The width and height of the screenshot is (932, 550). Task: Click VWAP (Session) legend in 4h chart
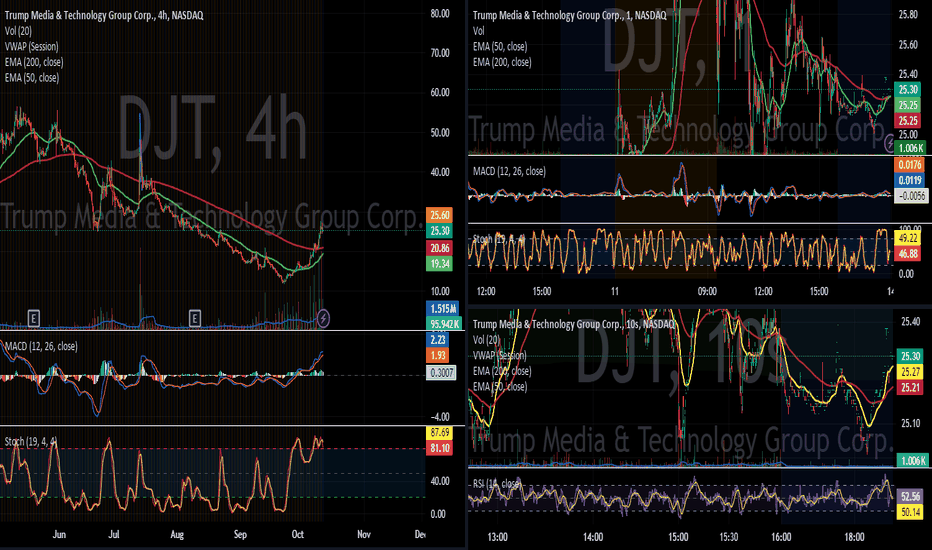(32, 46)
